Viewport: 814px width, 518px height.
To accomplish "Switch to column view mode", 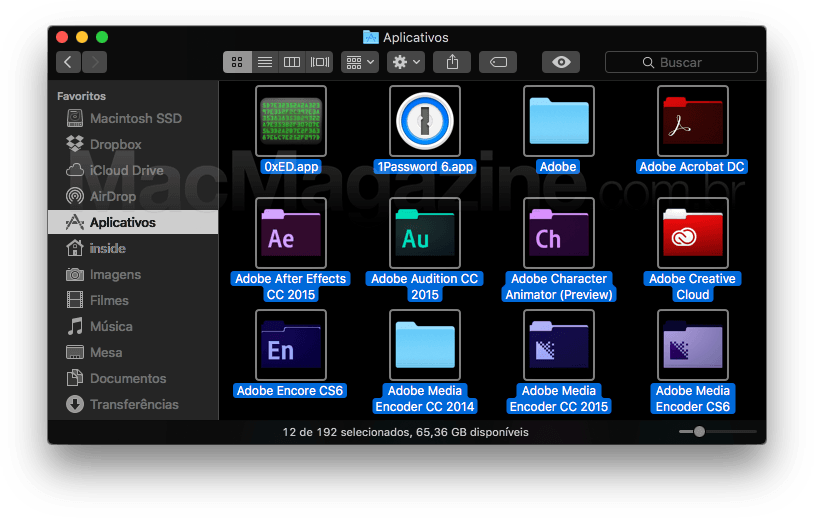I will point(292,62).
